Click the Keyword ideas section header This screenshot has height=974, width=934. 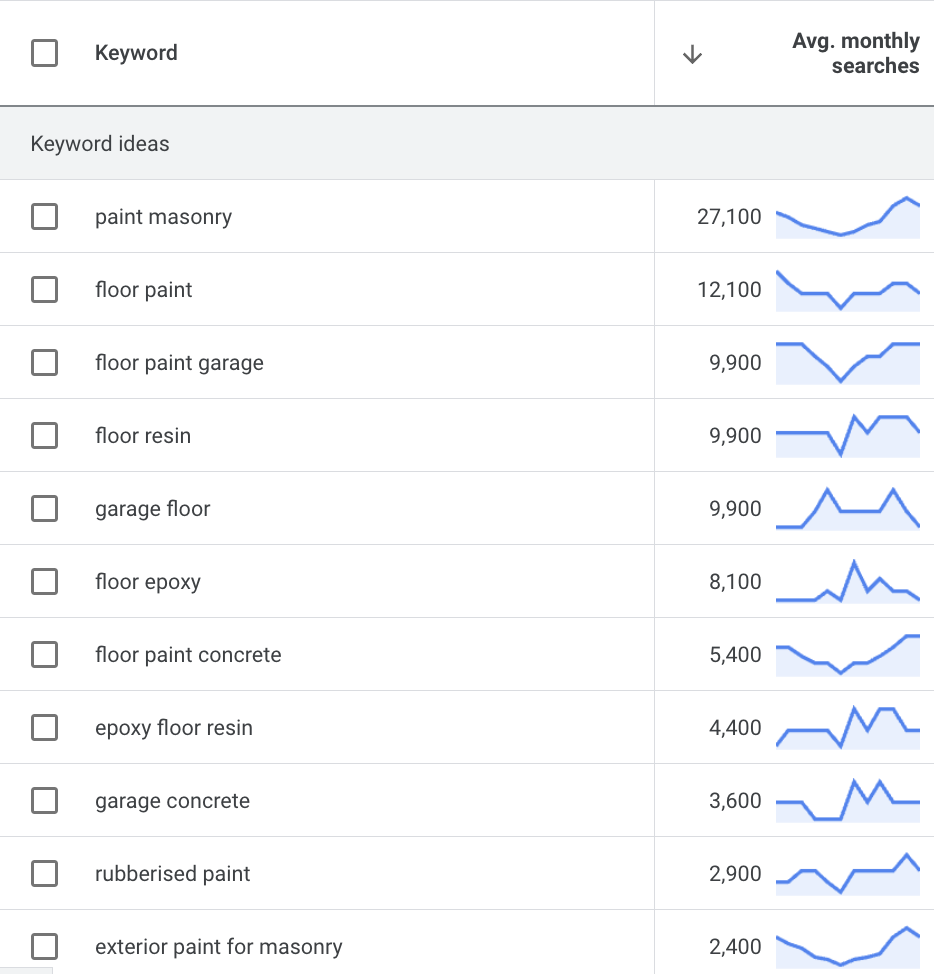tap(100, 144)
